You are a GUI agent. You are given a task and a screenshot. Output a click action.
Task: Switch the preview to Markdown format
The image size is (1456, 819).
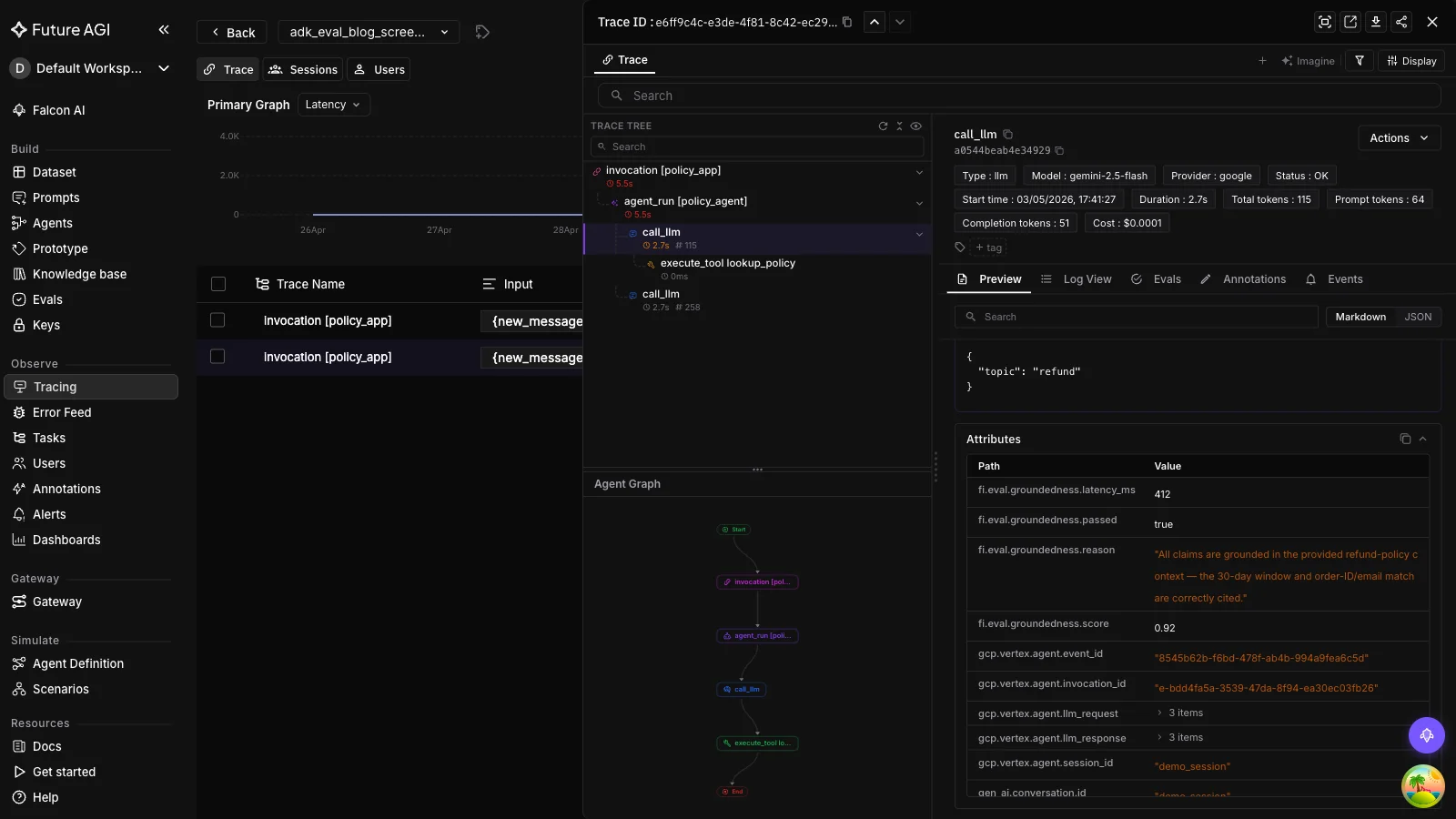[1360, 317]
